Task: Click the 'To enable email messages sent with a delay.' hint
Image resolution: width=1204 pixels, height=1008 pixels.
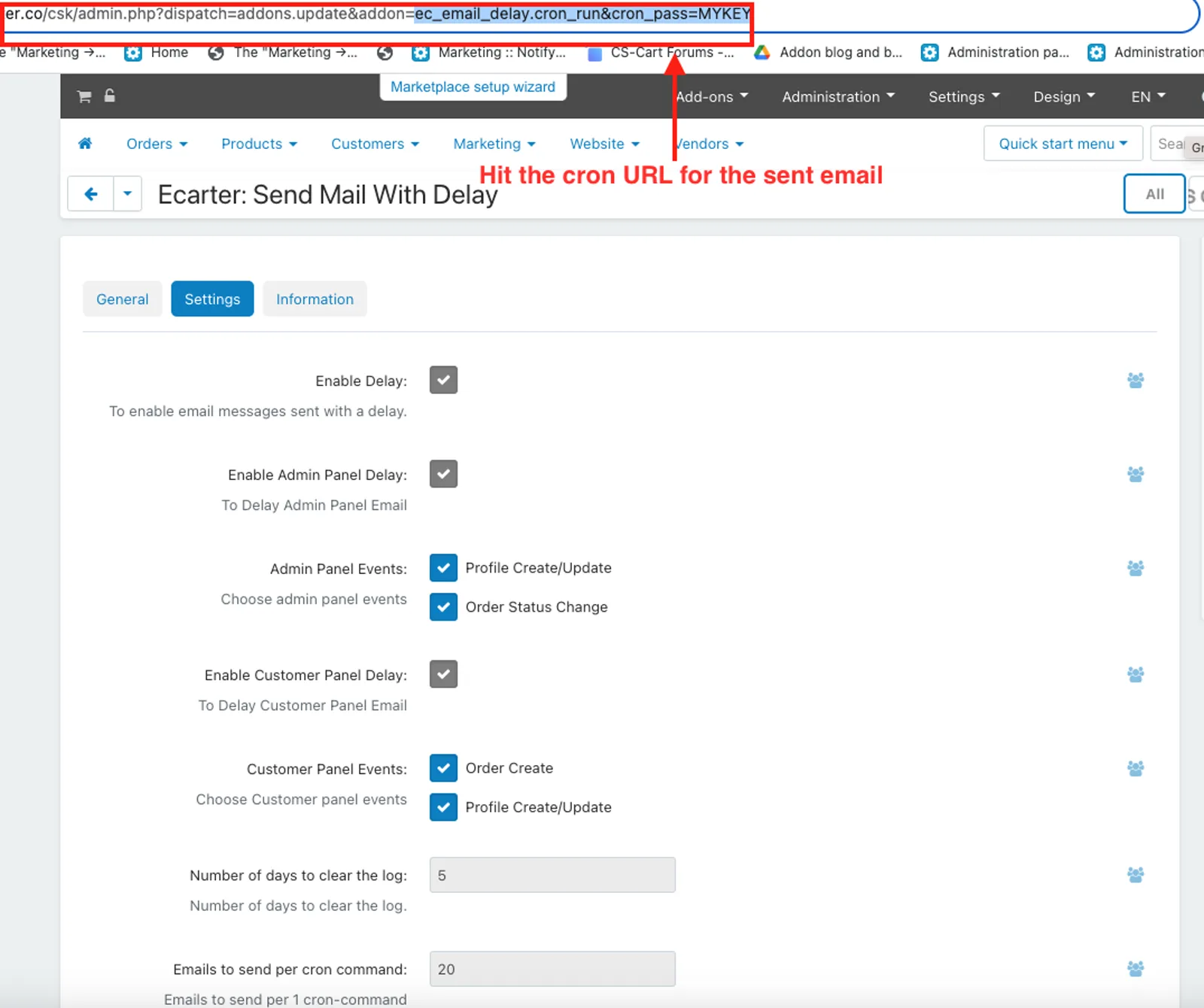Action: point(258,411)
